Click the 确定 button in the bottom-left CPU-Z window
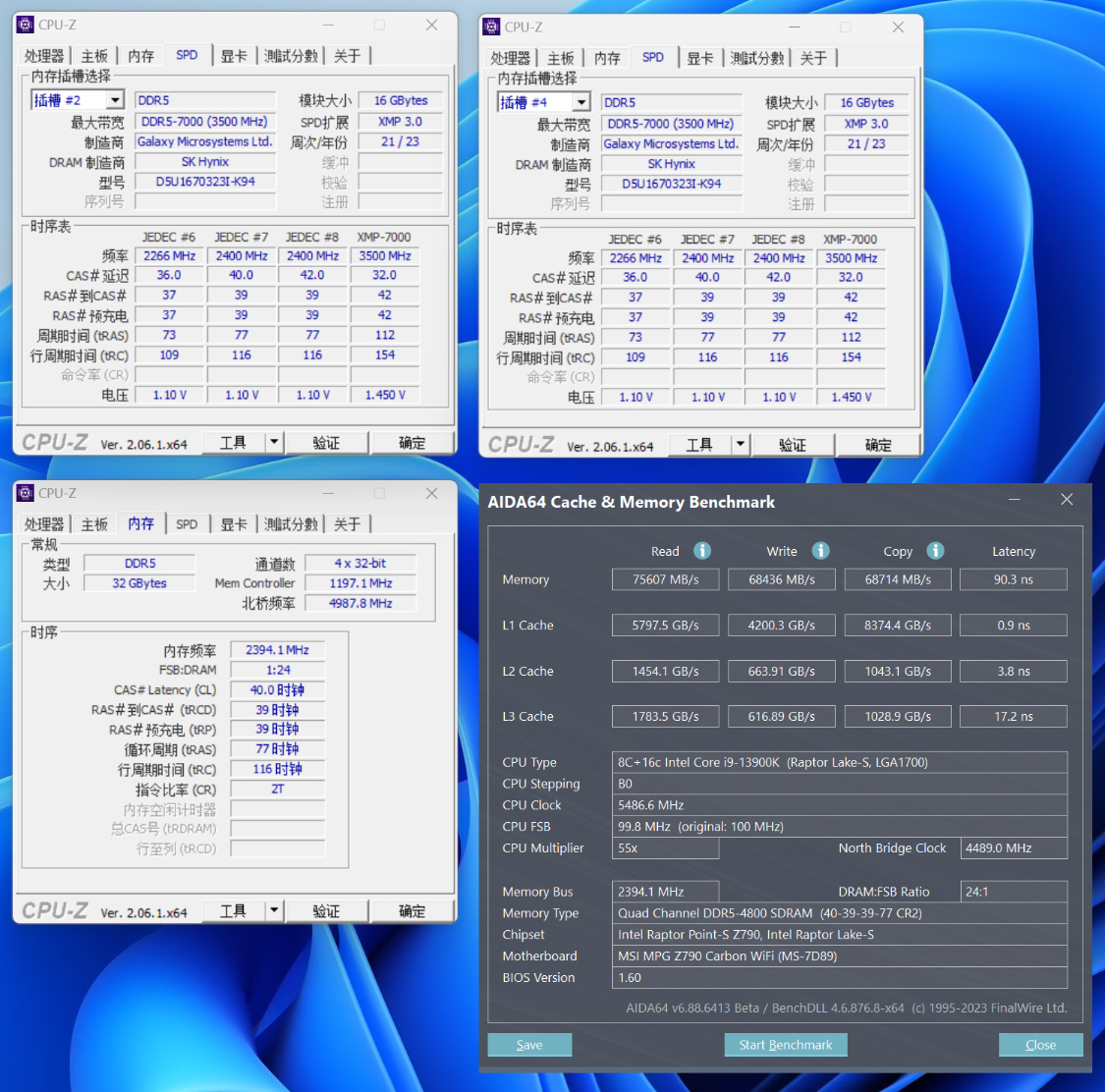 pos(412,911)
